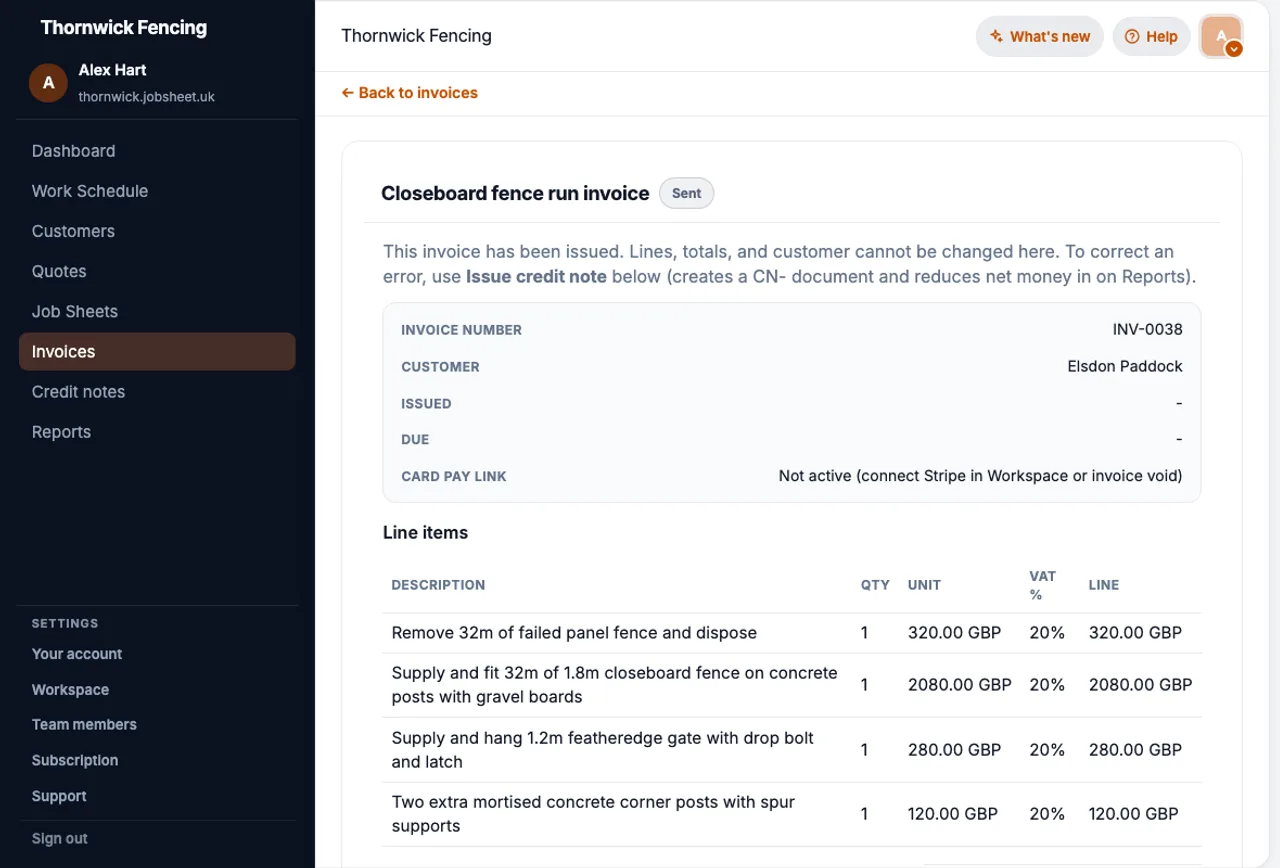Go to Work Schedule

(90, 191)
